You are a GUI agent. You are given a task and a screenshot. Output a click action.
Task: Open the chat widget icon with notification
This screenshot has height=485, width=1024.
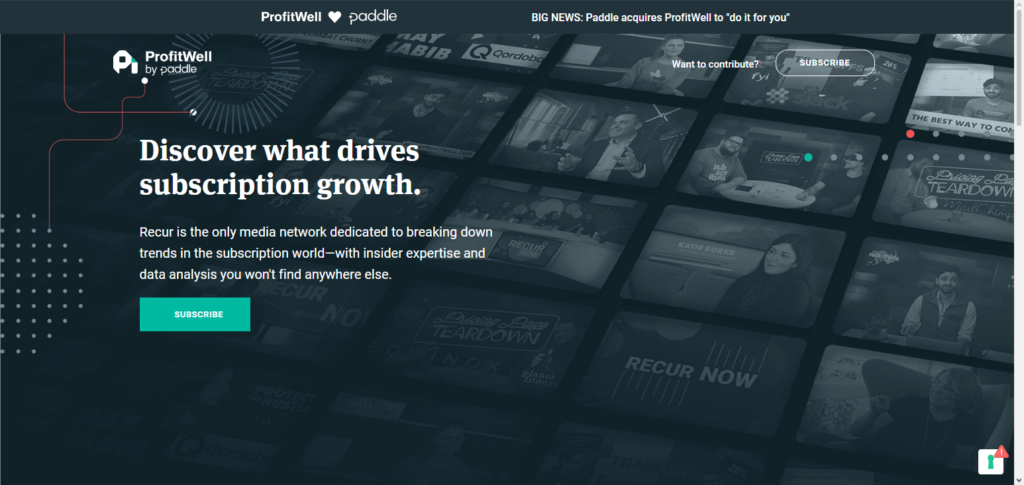pos(990,460)
